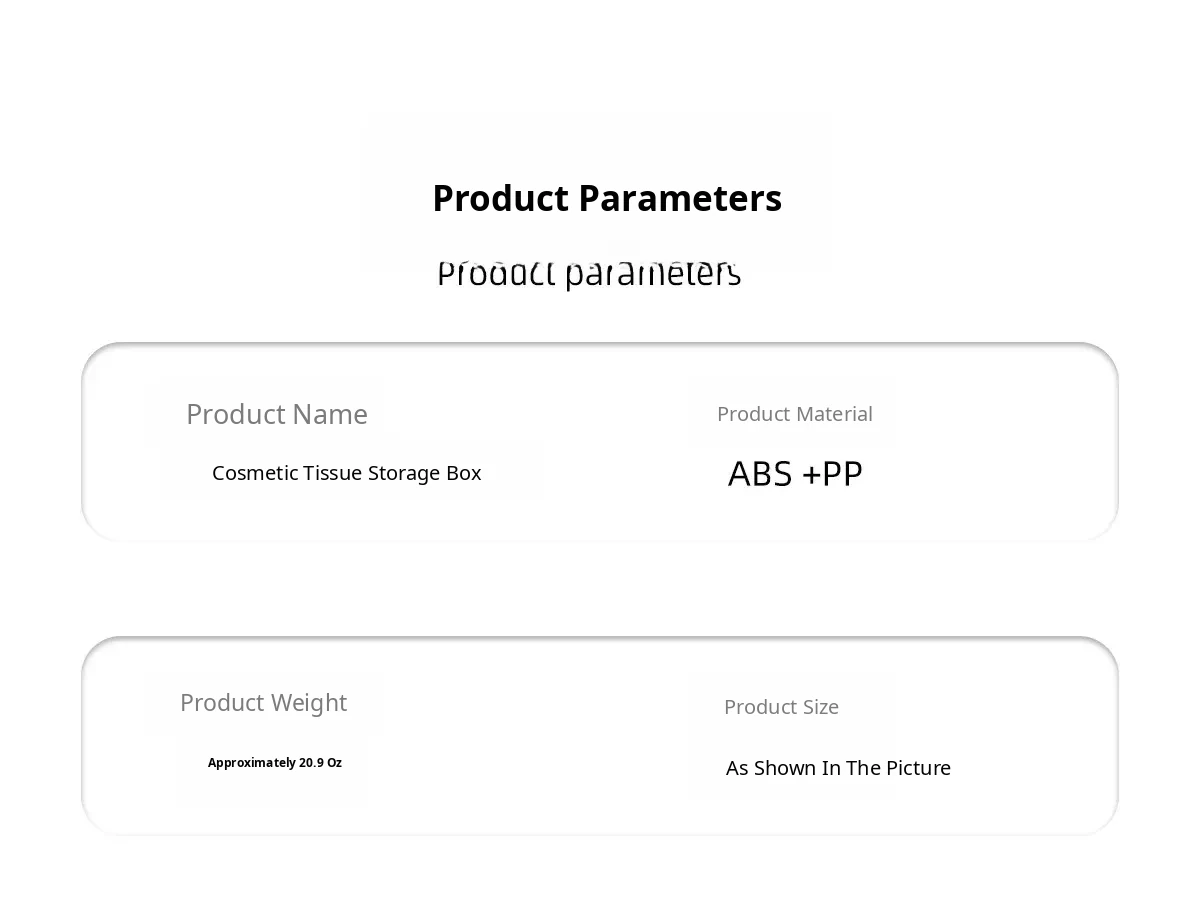This screenshot has width=1200, height=908.
Task: Click the "ABS +PP" material value
Action: click(x=795, y=474)
